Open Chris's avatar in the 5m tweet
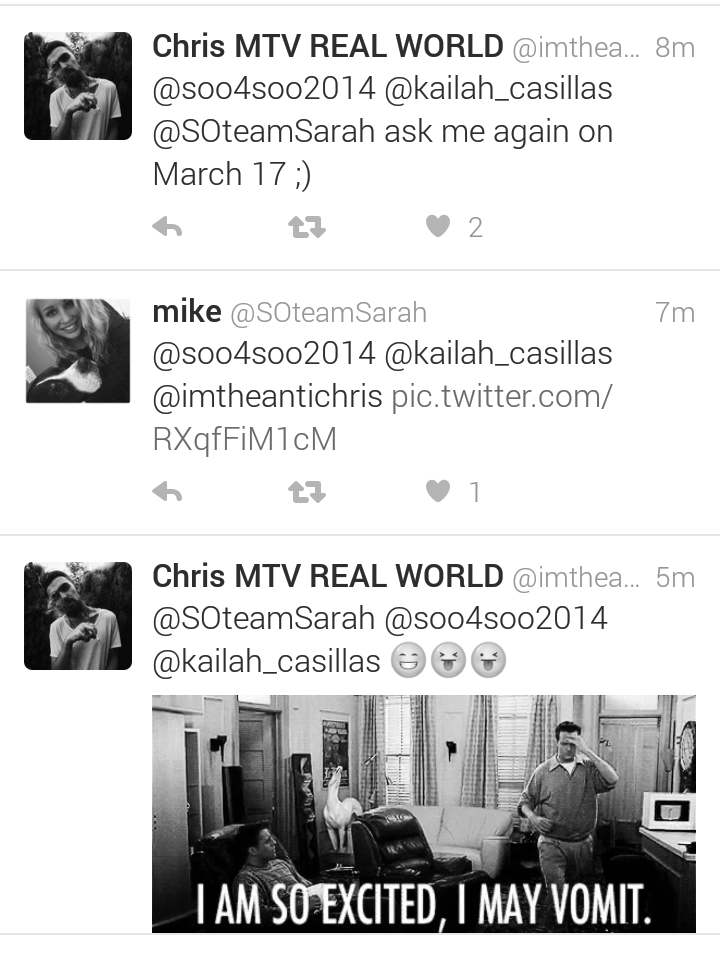The height and width of the screenshot is (960, 720). pyautogui.click(x=78, y=616)
